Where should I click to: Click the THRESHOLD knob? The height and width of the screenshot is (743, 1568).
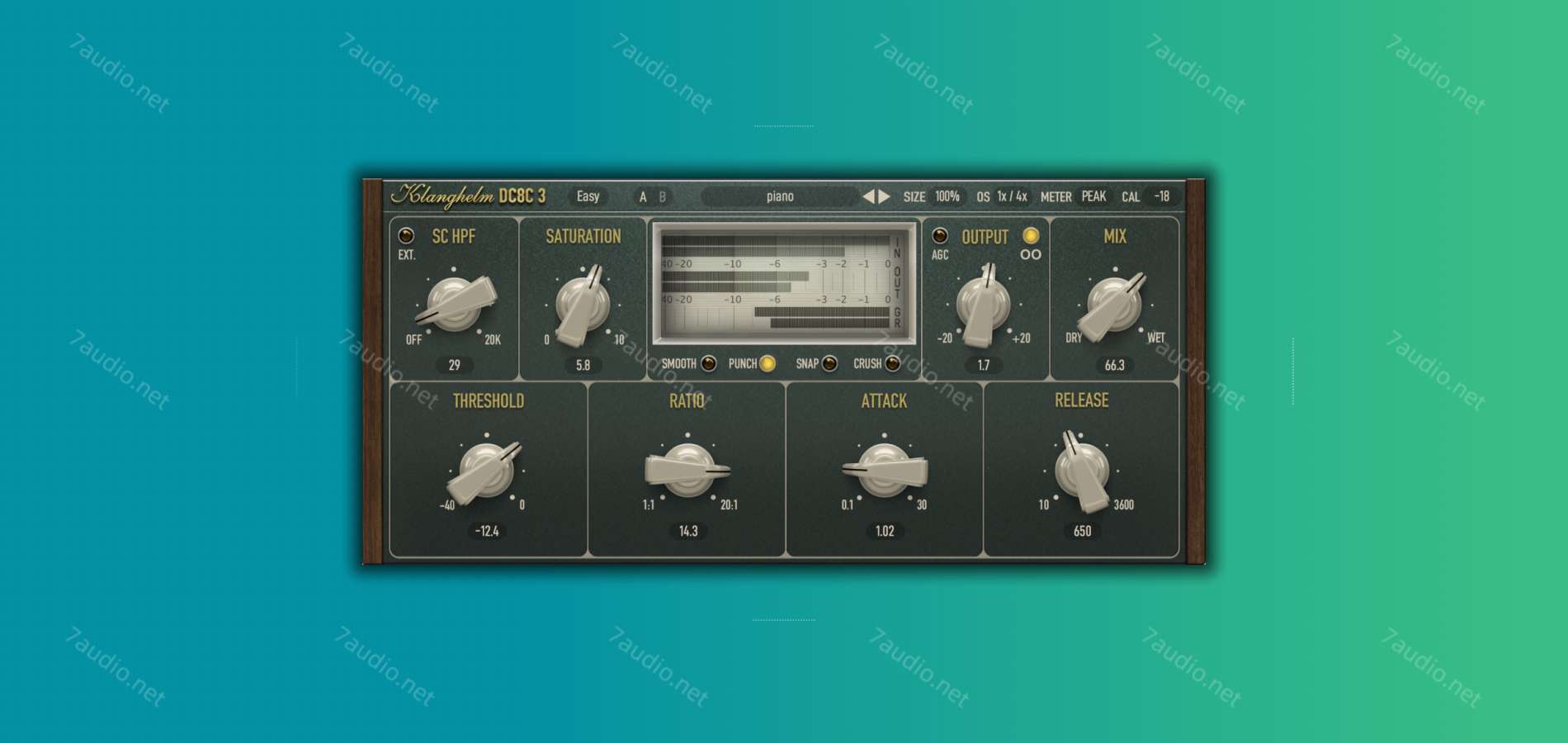pos(487,471)
